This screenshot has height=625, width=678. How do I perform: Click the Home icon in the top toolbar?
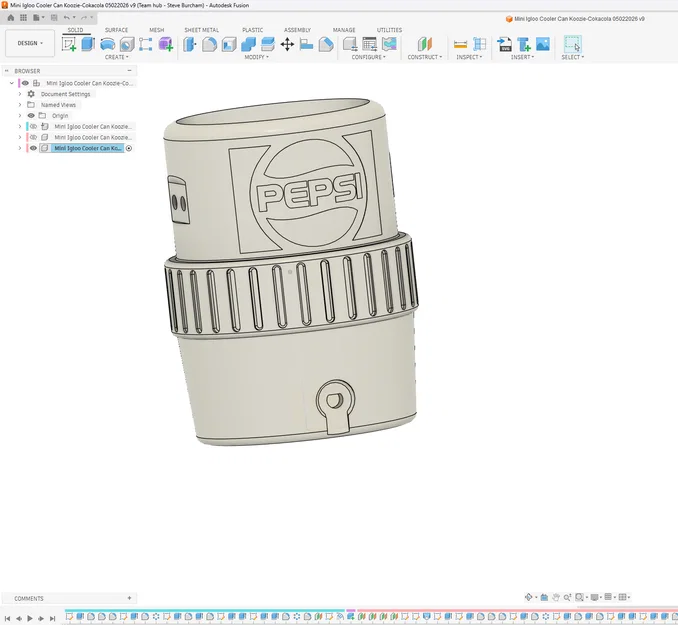coord(11,18)
